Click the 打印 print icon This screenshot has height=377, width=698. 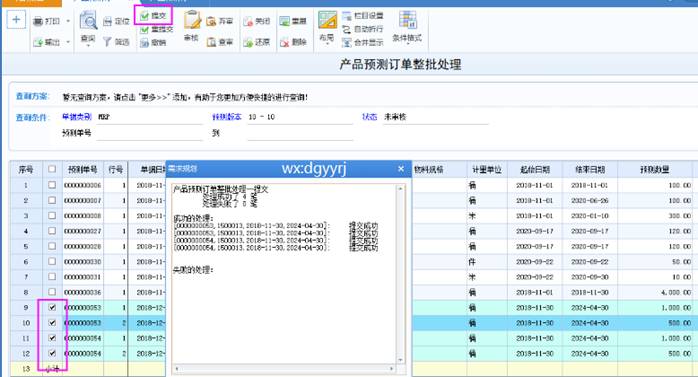tap(38, 21)
